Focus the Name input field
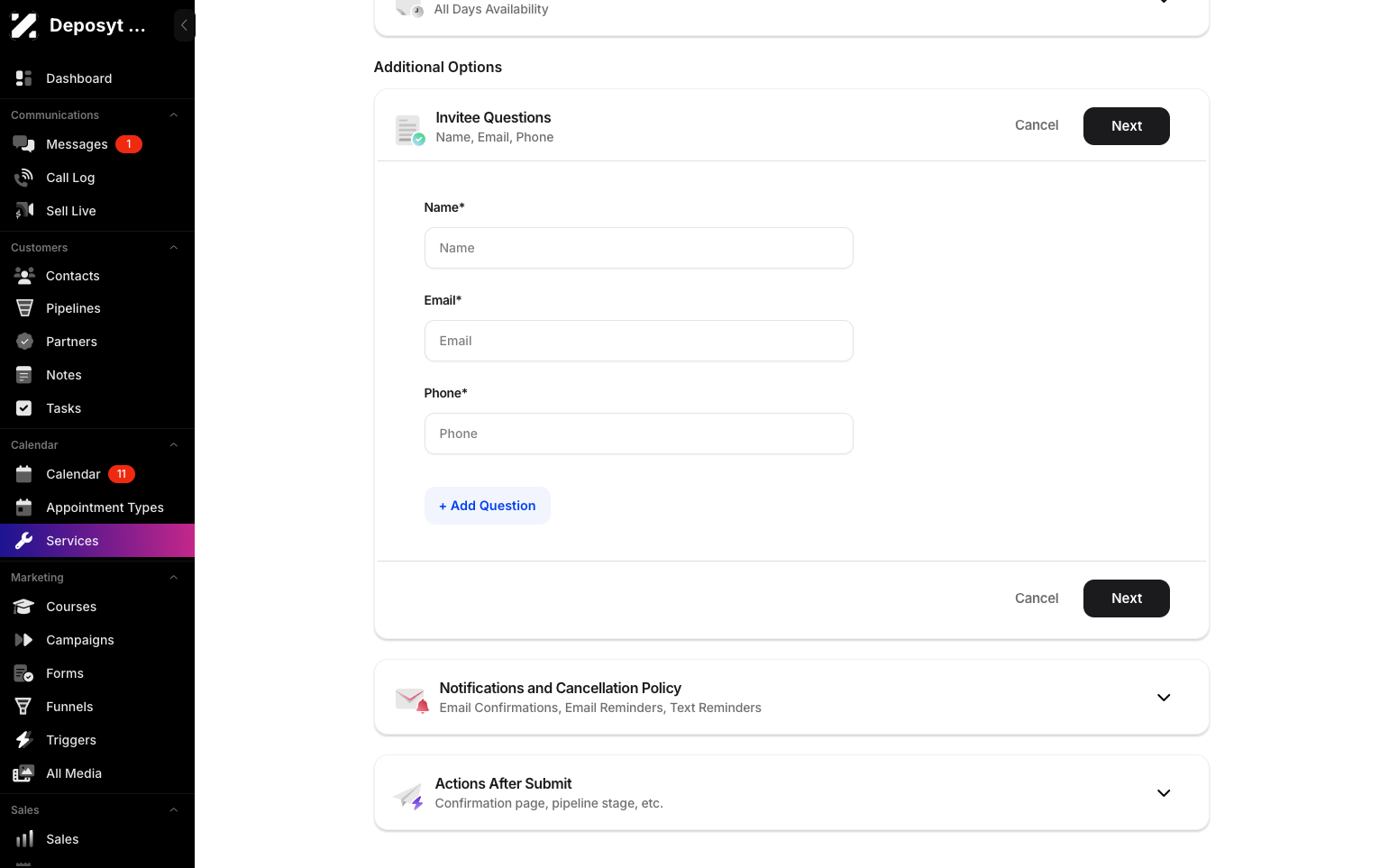The image size is (1389, 868). pos(639,248)
